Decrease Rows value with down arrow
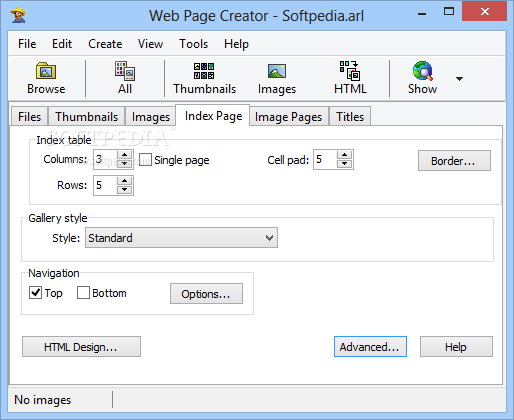Image resolution: width=514 pixels, height=420 pixels. (125, 190)
